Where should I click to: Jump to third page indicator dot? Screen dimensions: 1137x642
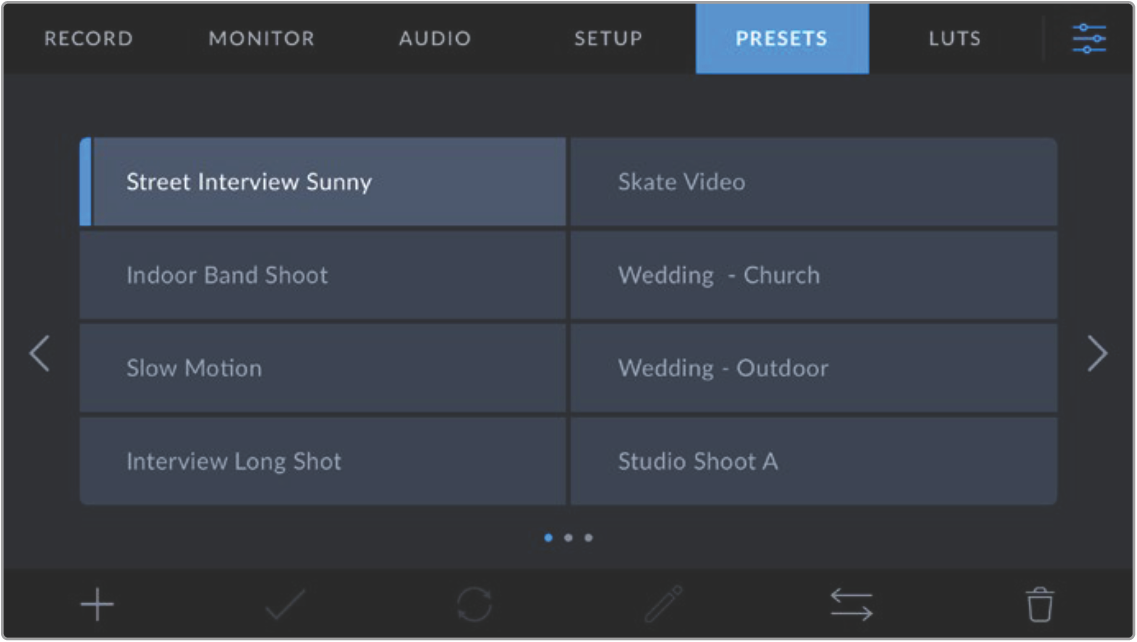[x=588, y=538]
